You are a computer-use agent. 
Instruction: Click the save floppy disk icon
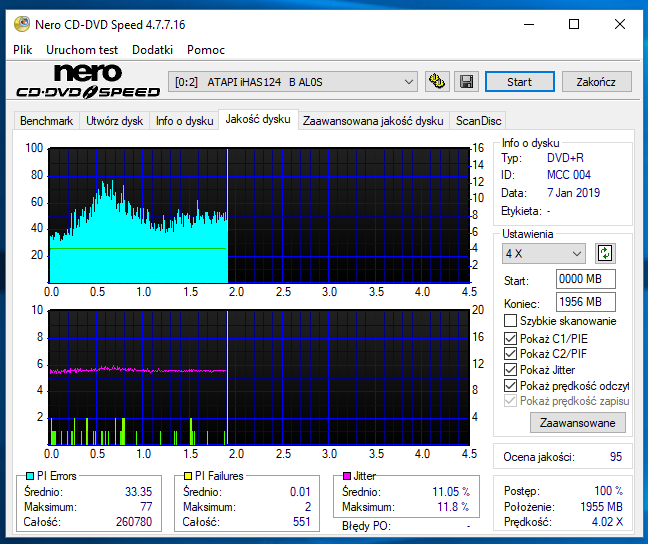coord(466,81)
